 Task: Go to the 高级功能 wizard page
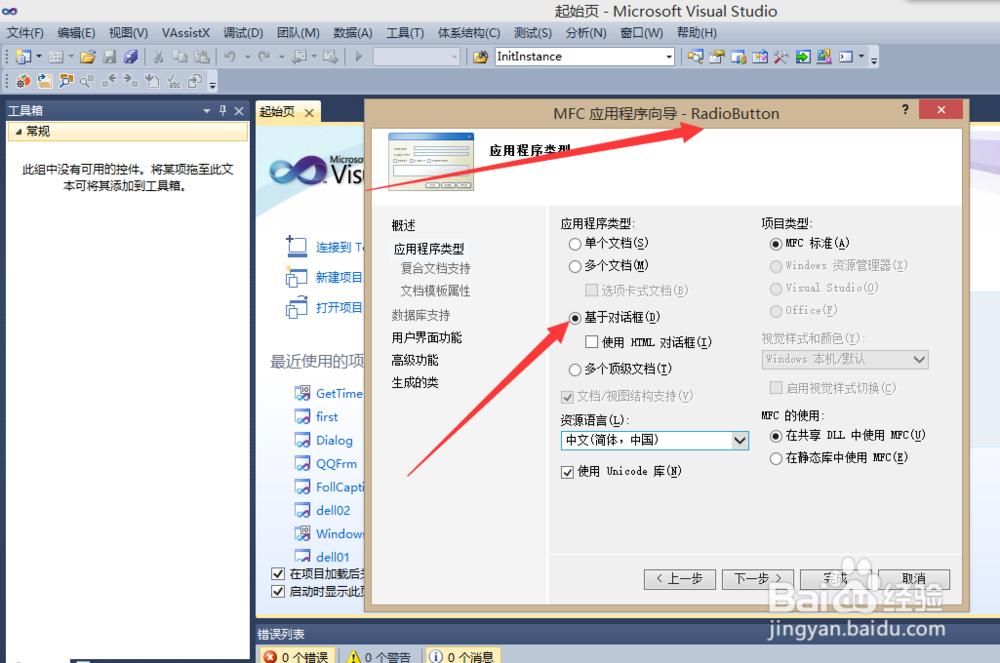pyautogui.click(x=415, y=360)
